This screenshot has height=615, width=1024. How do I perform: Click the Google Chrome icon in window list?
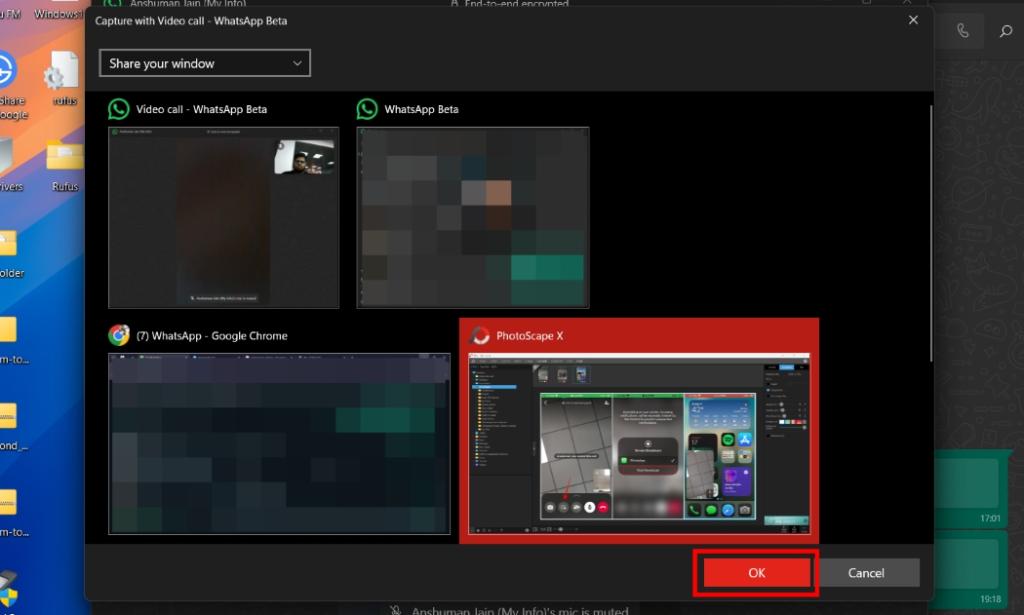(x=119, y=335)
